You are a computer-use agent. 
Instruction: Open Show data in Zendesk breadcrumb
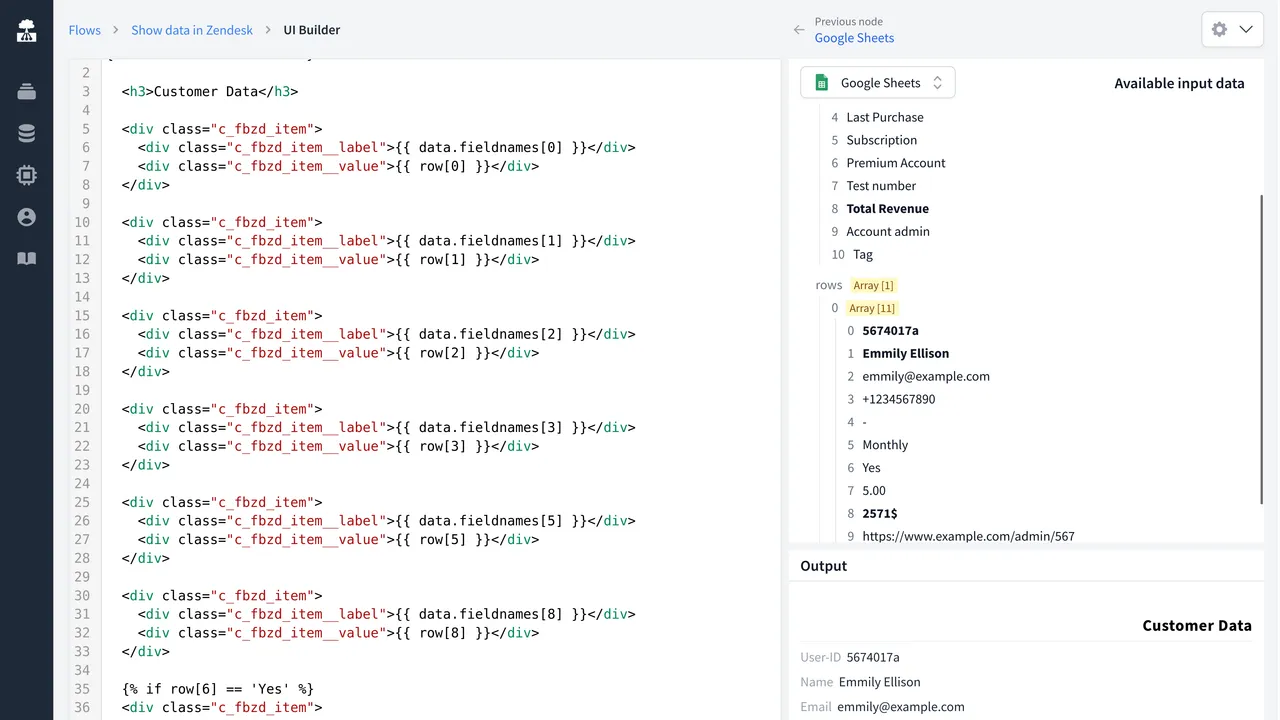[x=192, y=30]
